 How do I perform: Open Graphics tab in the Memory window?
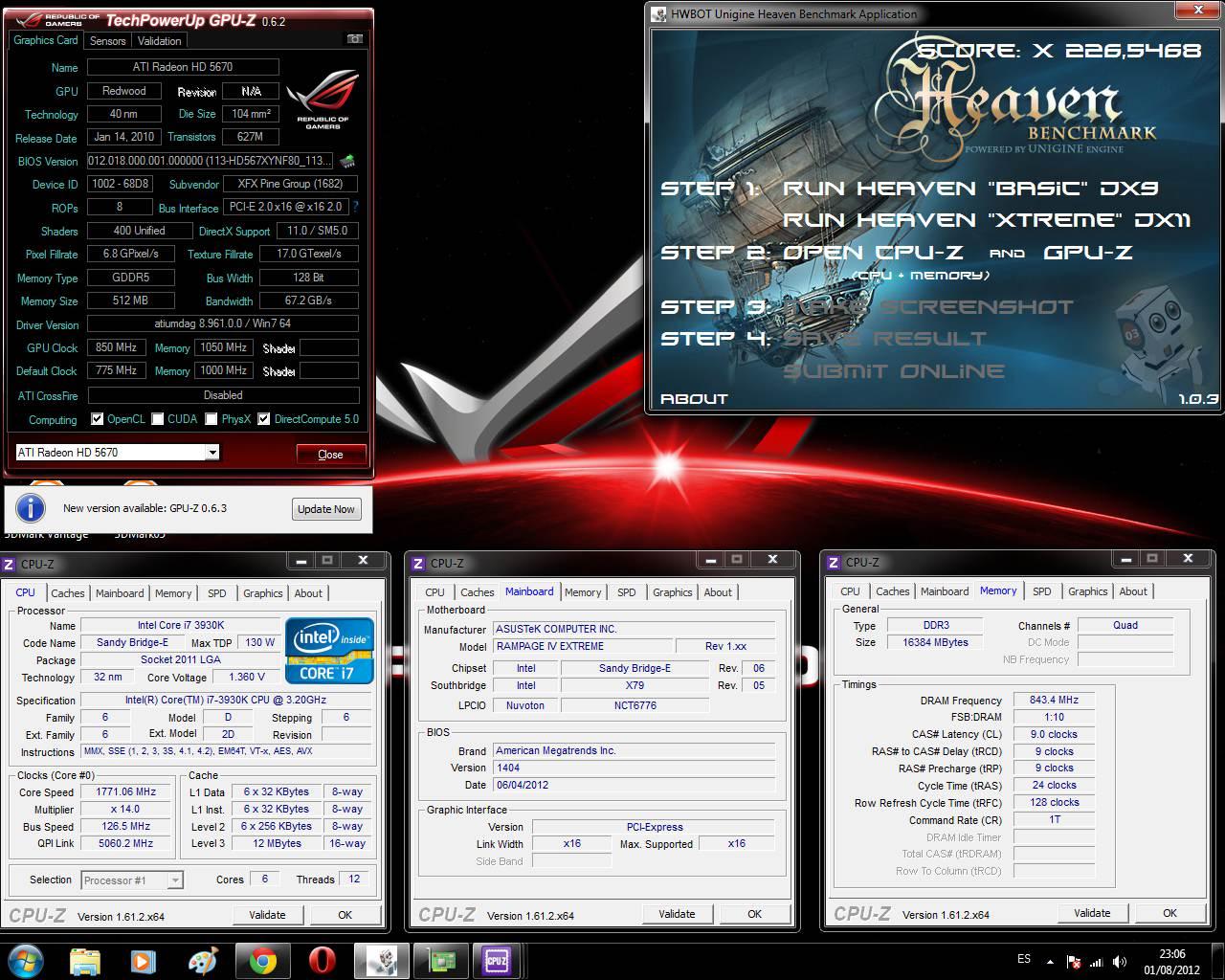[x=1088, y=591]
